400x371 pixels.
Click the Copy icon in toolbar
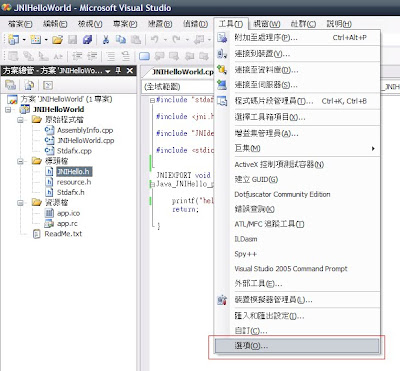[x=121, y=40]
